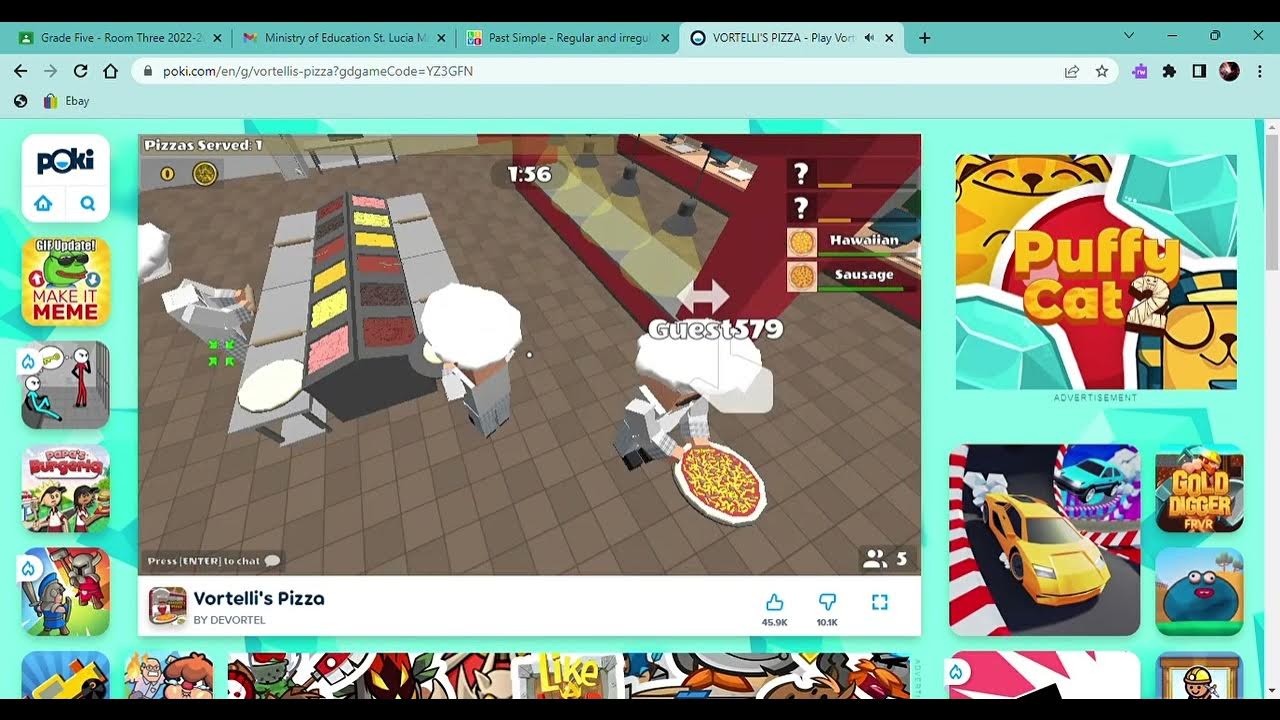Close the Past Simple tab

[x=665, y=38]
